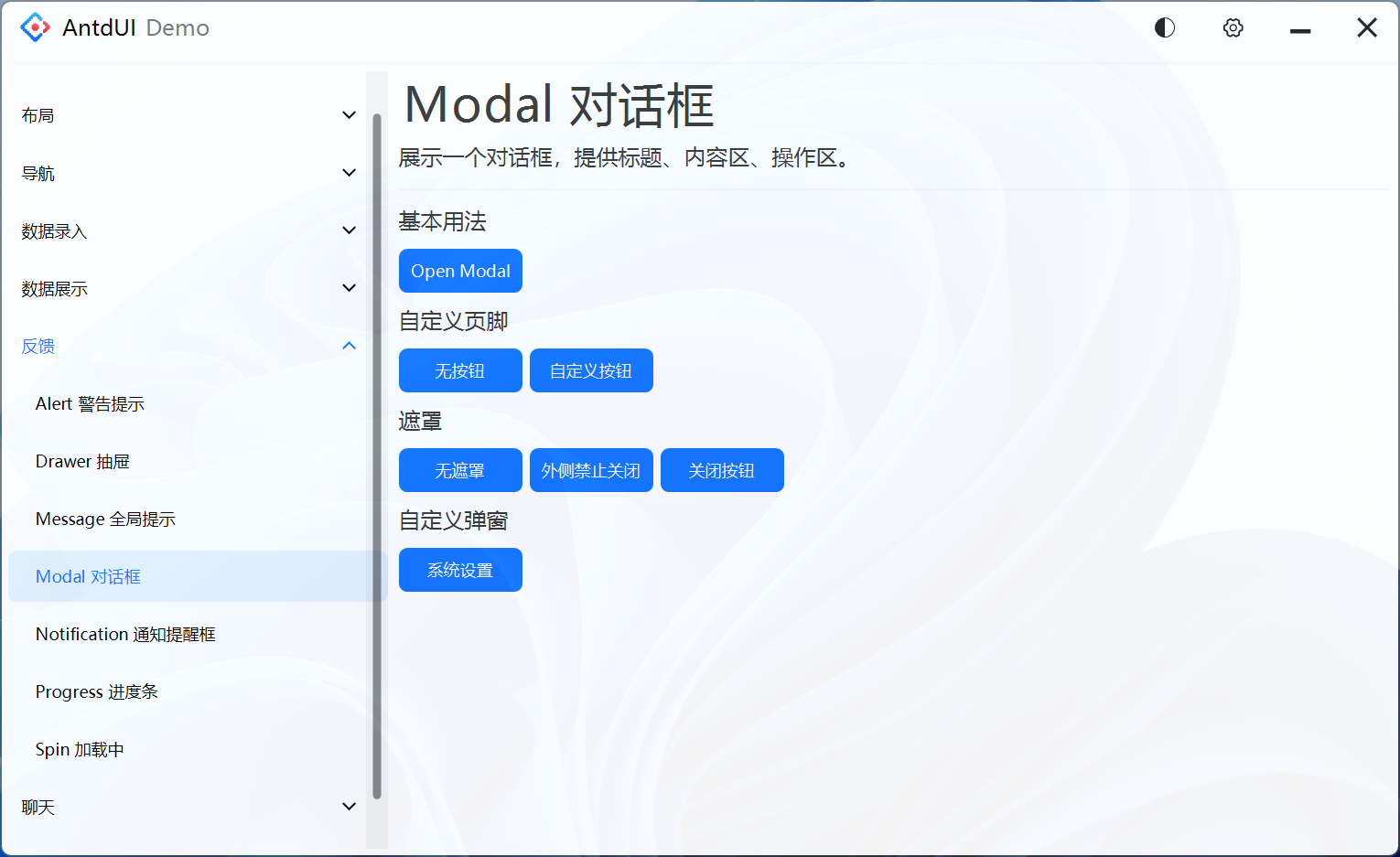Click the 无遮罩 mask demo button
1400x857 pixels.
click(x=460, y=470)
